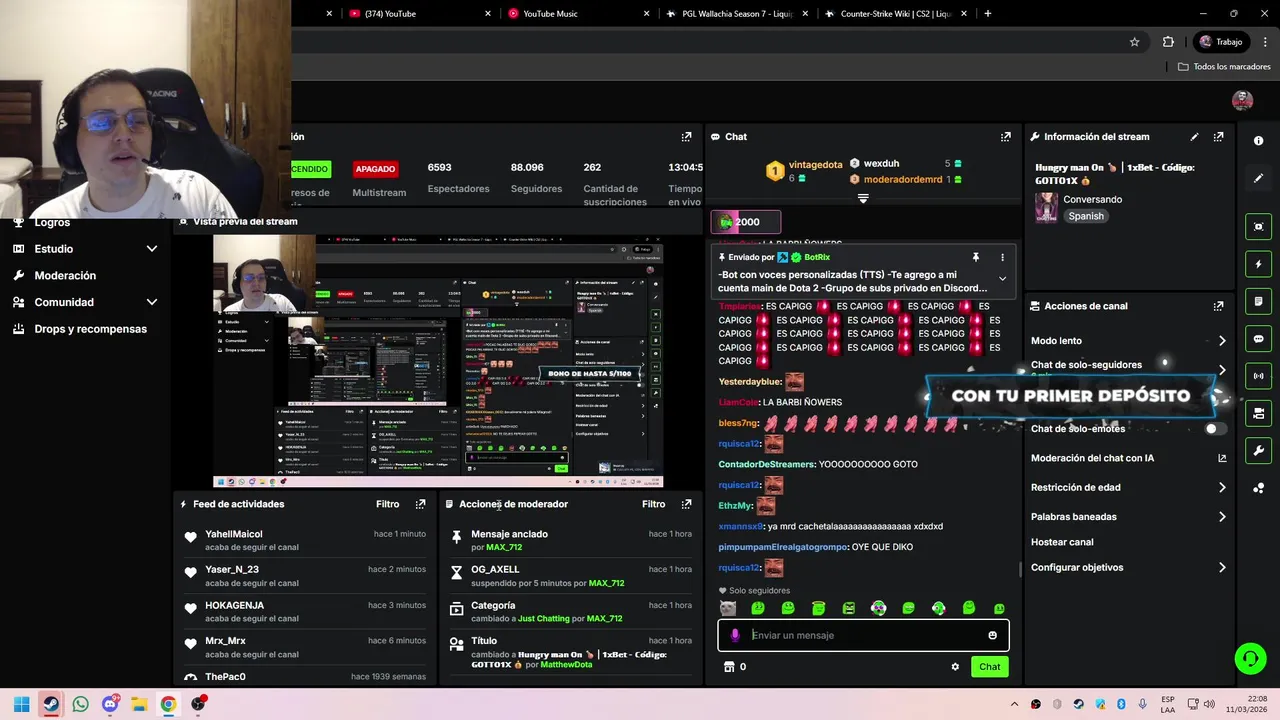The width and height of the screenshot is (1280, 720).
Task: Open Moderación sidebar item
Action: point(65,275)
